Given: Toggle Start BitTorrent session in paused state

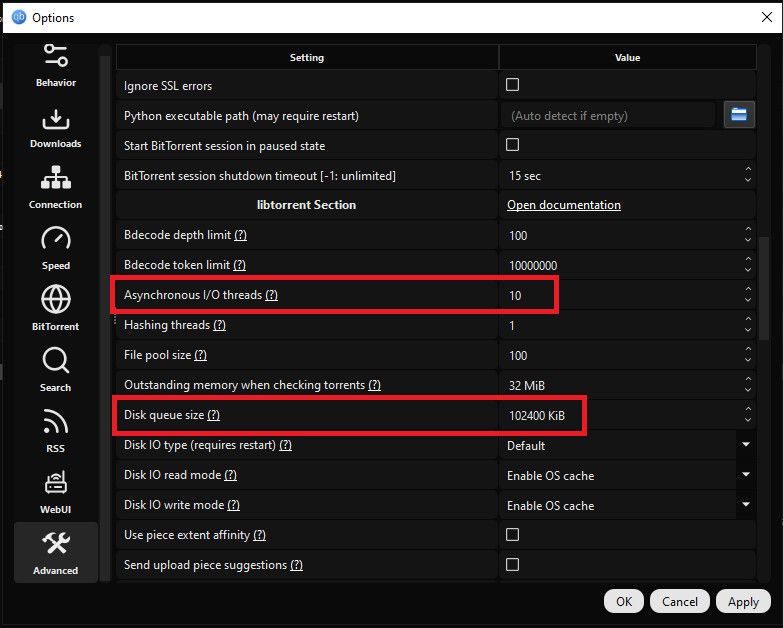Looking at the screenshot, I should [x=512, y=145].
